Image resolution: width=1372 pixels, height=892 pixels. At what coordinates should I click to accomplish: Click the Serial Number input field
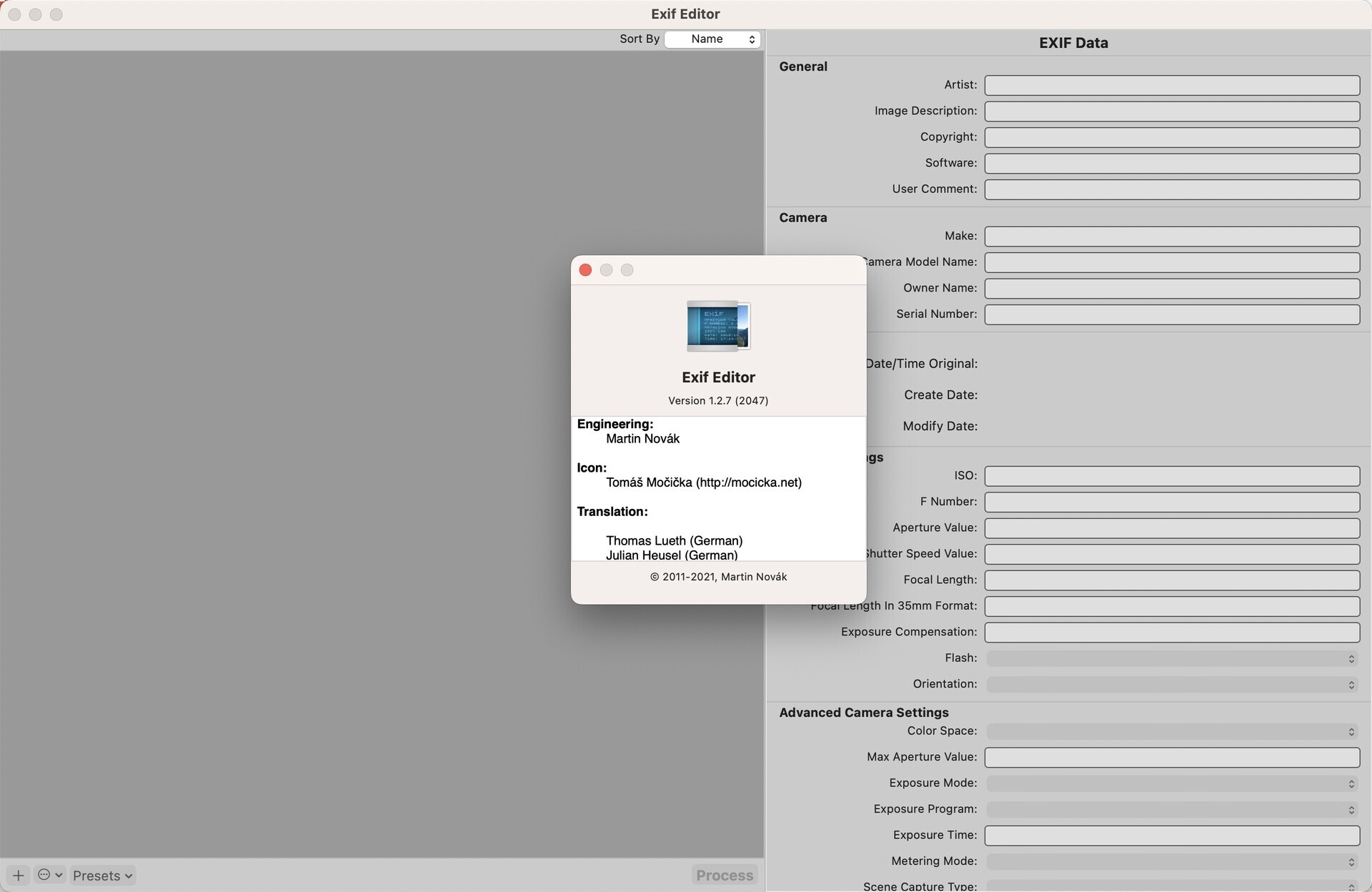tap(1171, 314)
